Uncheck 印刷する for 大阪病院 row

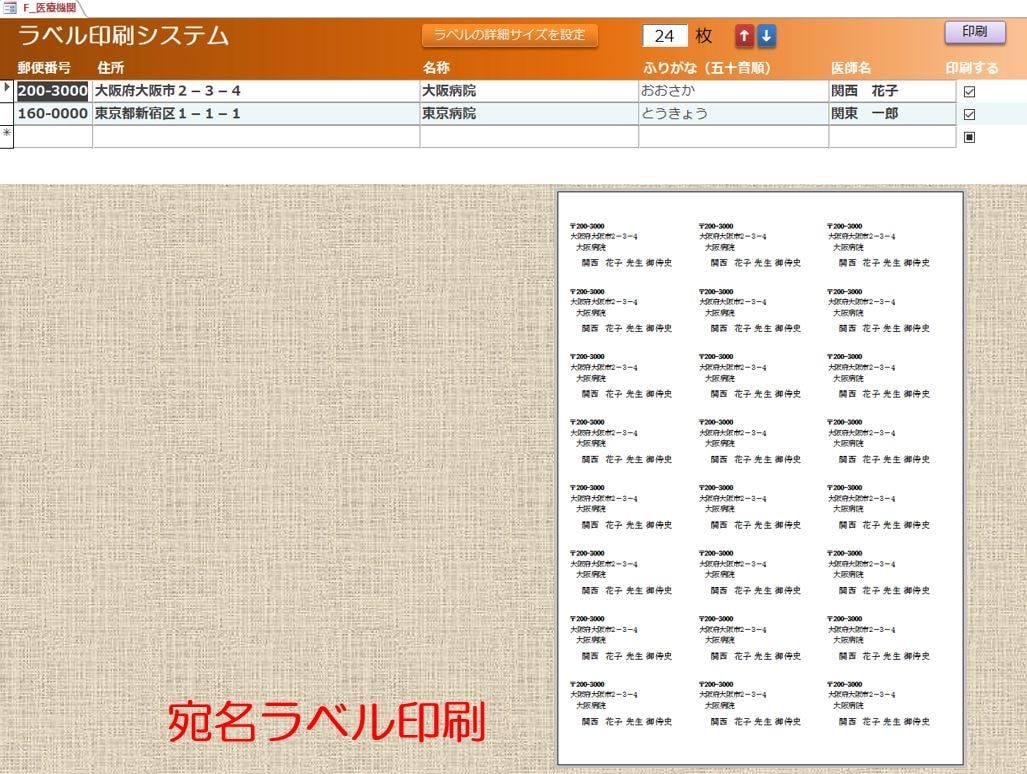click(969, 92)
